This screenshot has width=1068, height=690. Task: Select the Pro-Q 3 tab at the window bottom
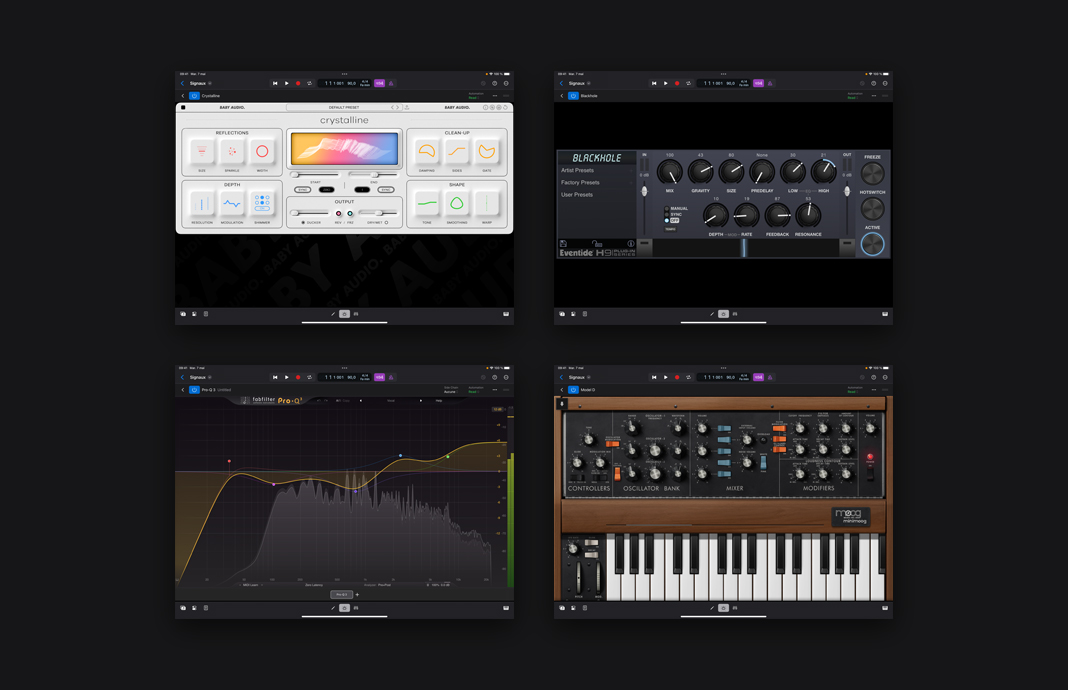(x=341, y=594)
